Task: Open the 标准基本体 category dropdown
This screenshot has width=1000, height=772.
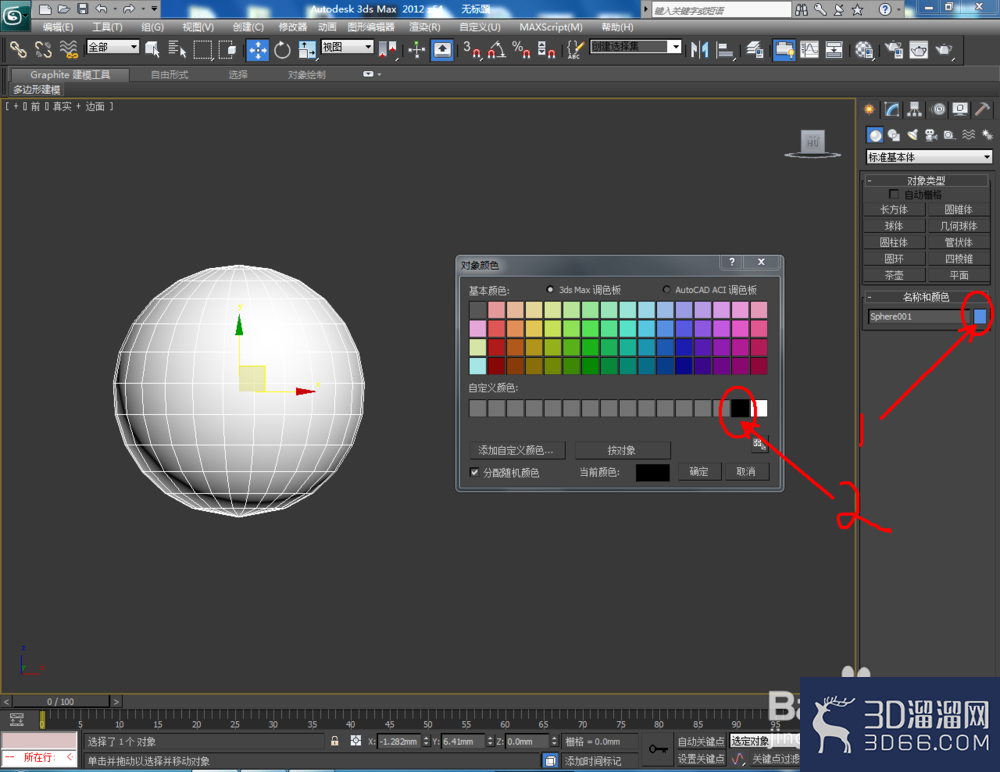Action: [x=929, y=157]
